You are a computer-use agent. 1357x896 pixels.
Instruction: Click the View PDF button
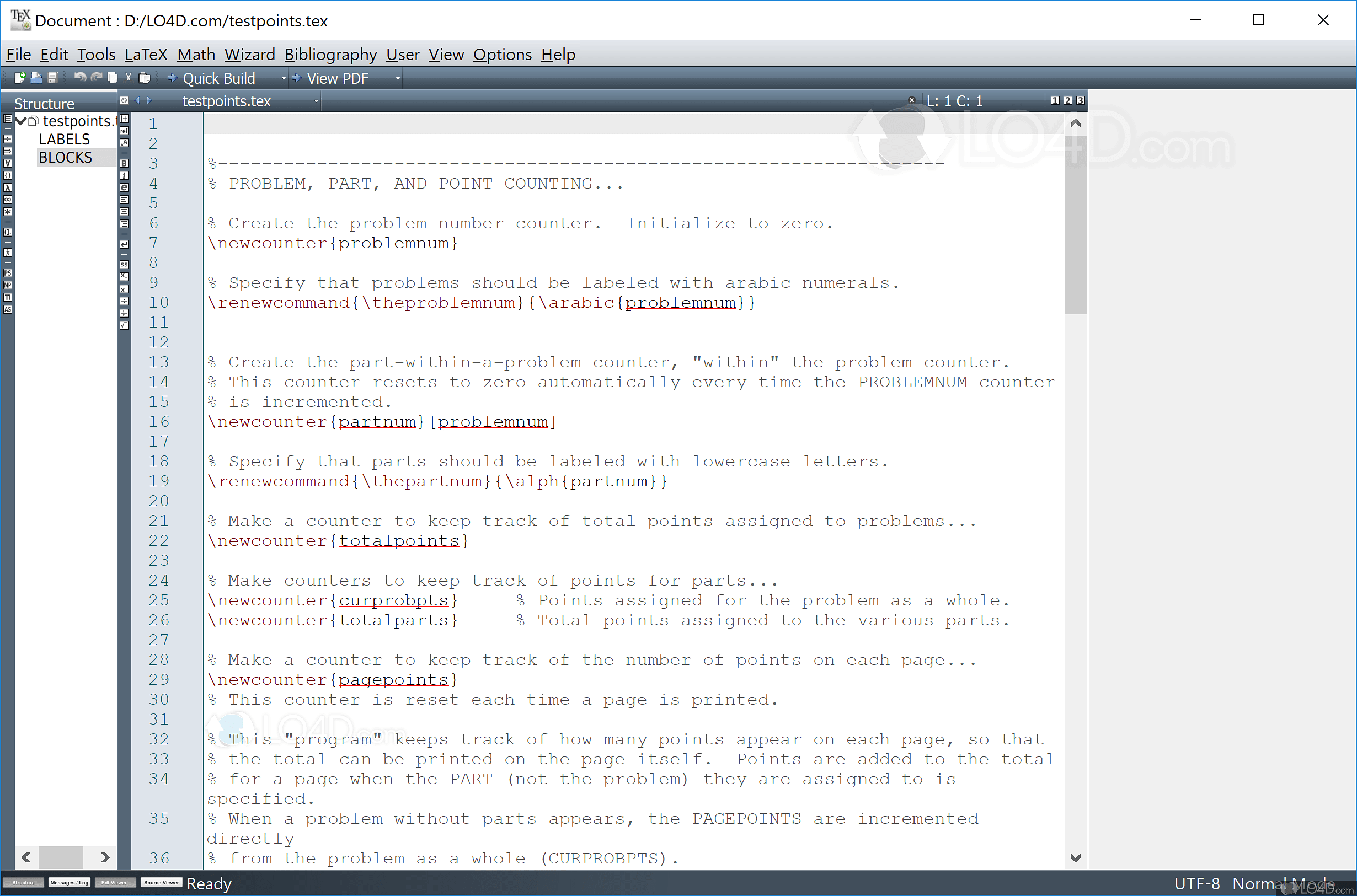point(336,78)
